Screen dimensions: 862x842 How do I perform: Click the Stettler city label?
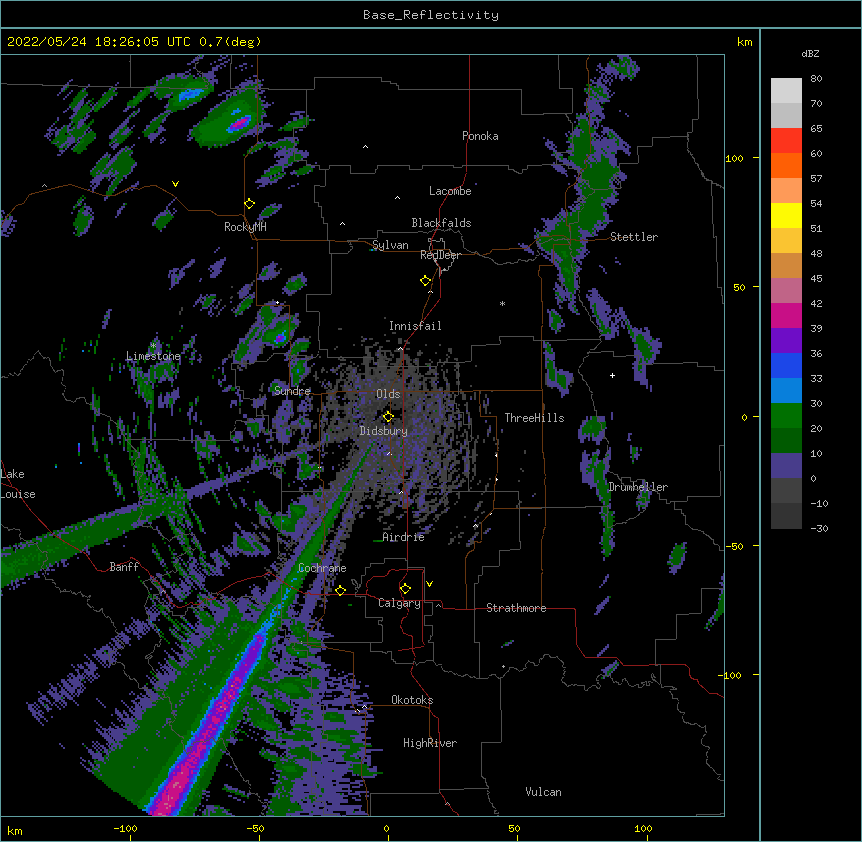pyautogui.click(x=634, y=237)
